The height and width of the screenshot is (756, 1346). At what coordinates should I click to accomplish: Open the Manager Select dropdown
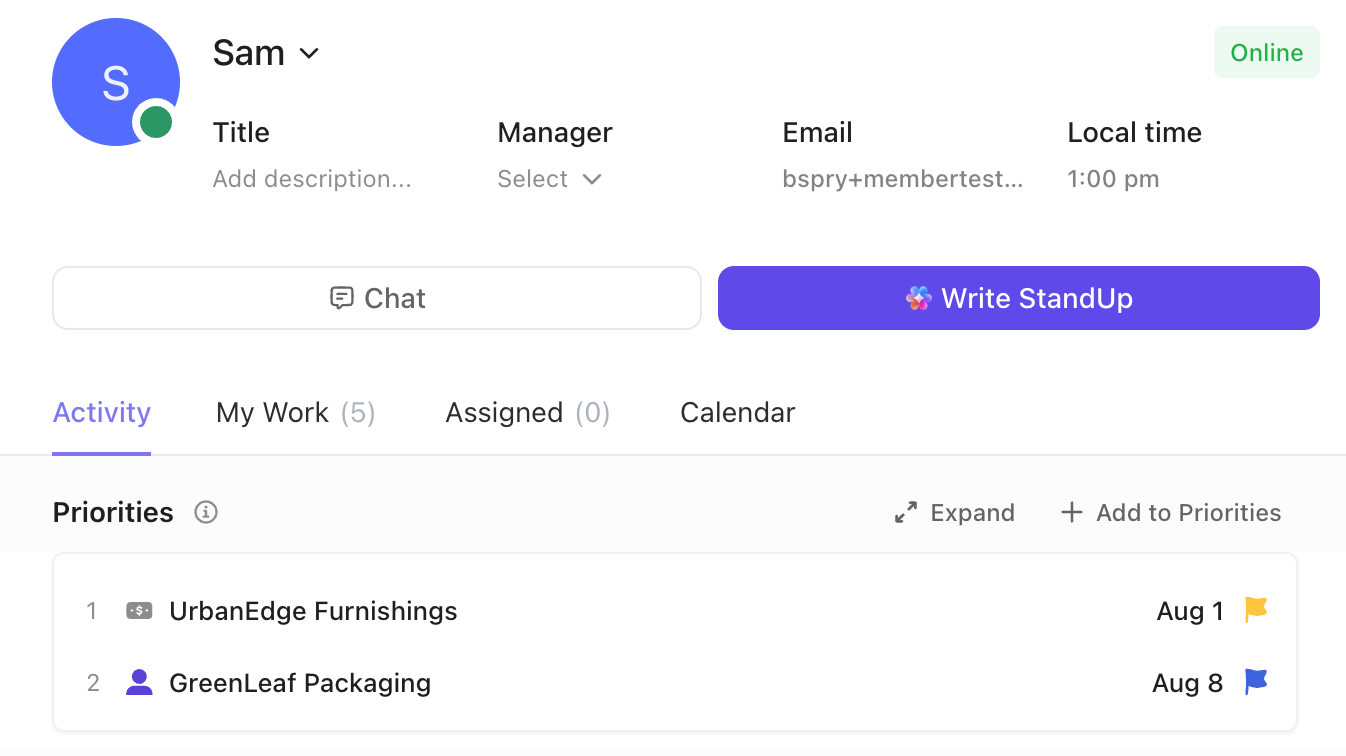(x=549, y=179)
